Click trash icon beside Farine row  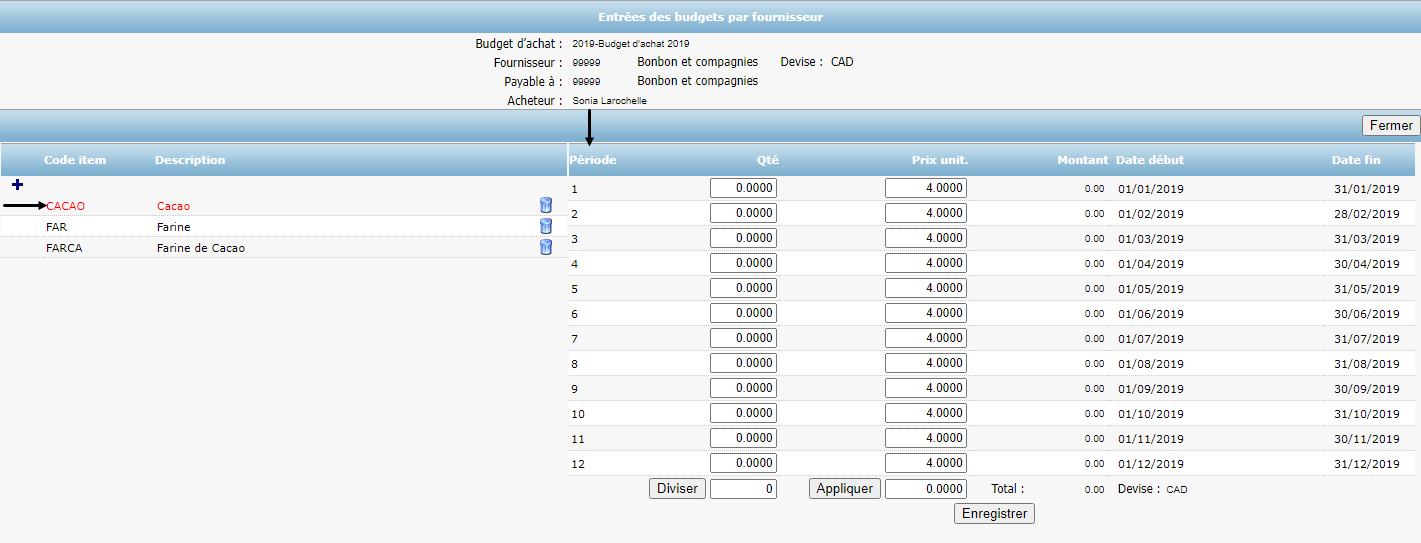coord(545,227)
